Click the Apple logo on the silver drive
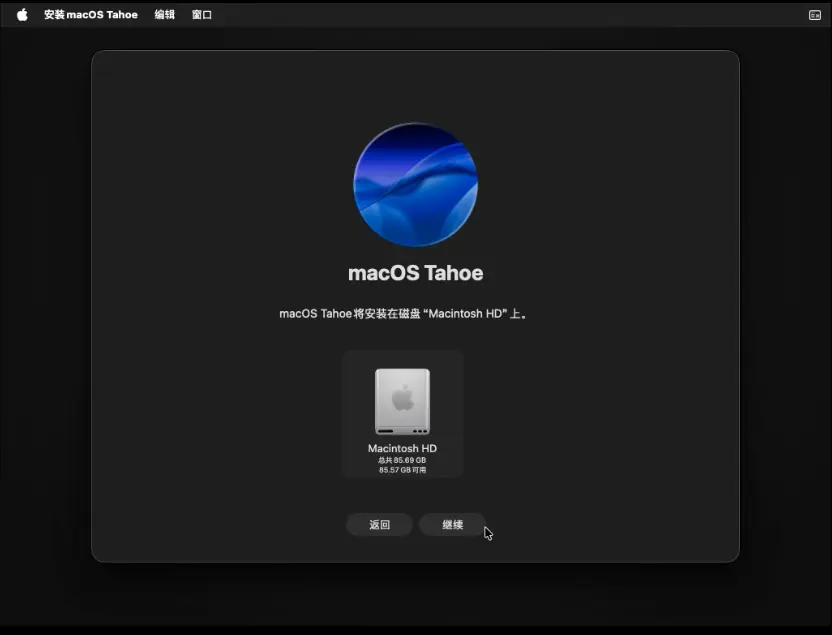 coord(402,399)
